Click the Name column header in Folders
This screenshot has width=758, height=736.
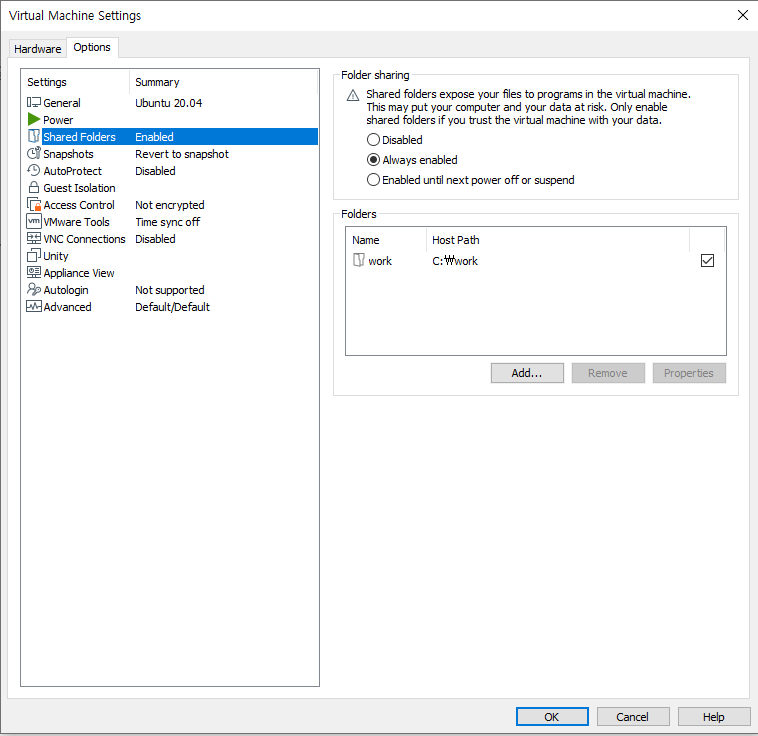[386, 240]
